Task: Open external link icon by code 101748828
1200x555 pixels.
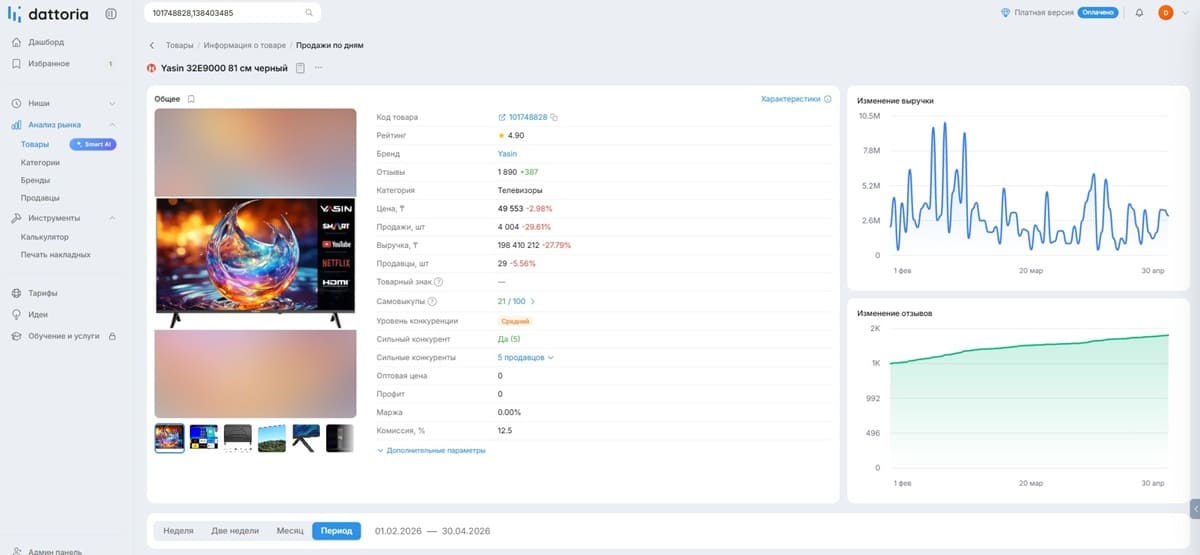Action: (502, 117)
